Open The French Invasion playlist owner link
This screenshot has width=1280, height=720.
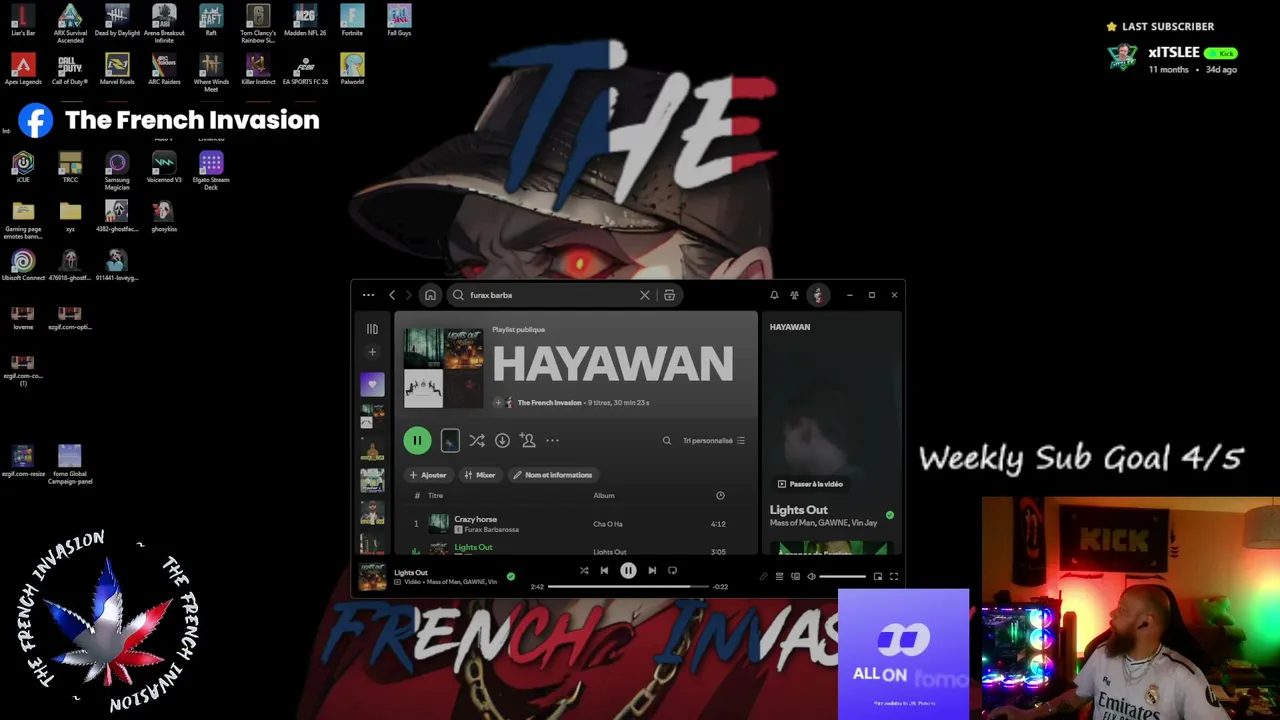(549, 403)
